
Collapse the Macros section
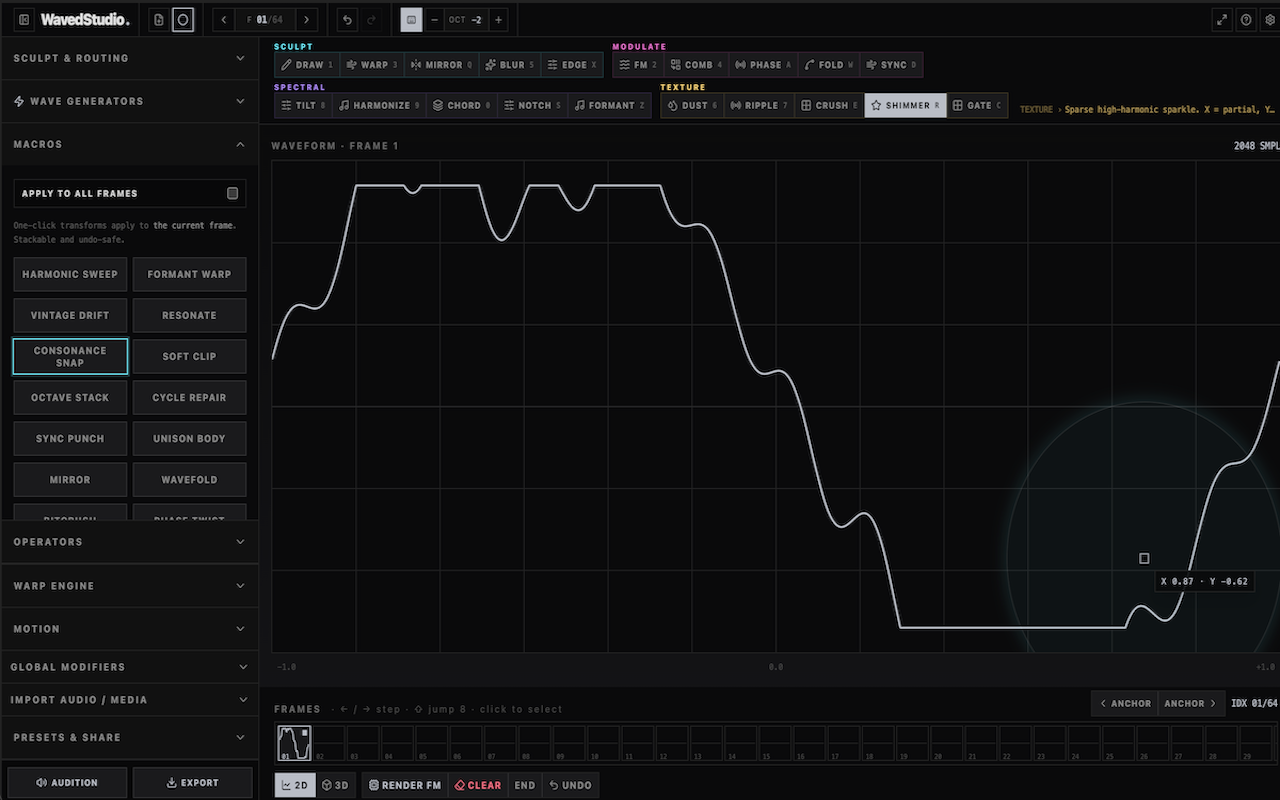pyautogui.click(x=129, y=144)
